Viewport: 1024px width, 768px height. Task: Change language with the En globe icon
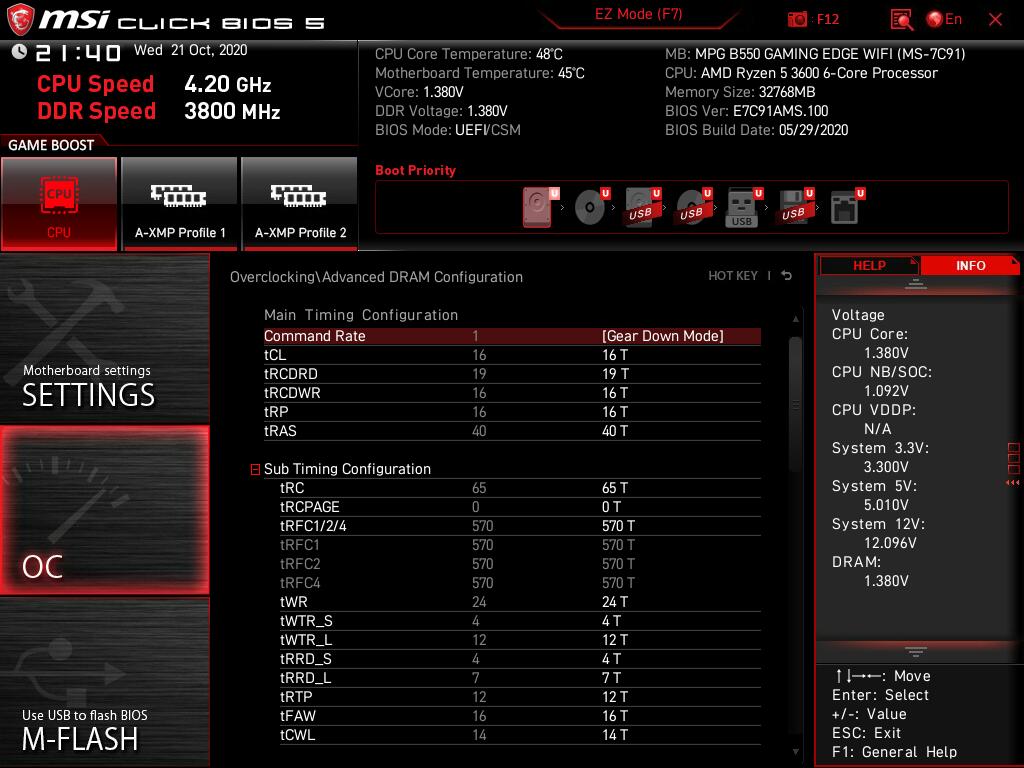pyautogui.click(x=944, y=20)
